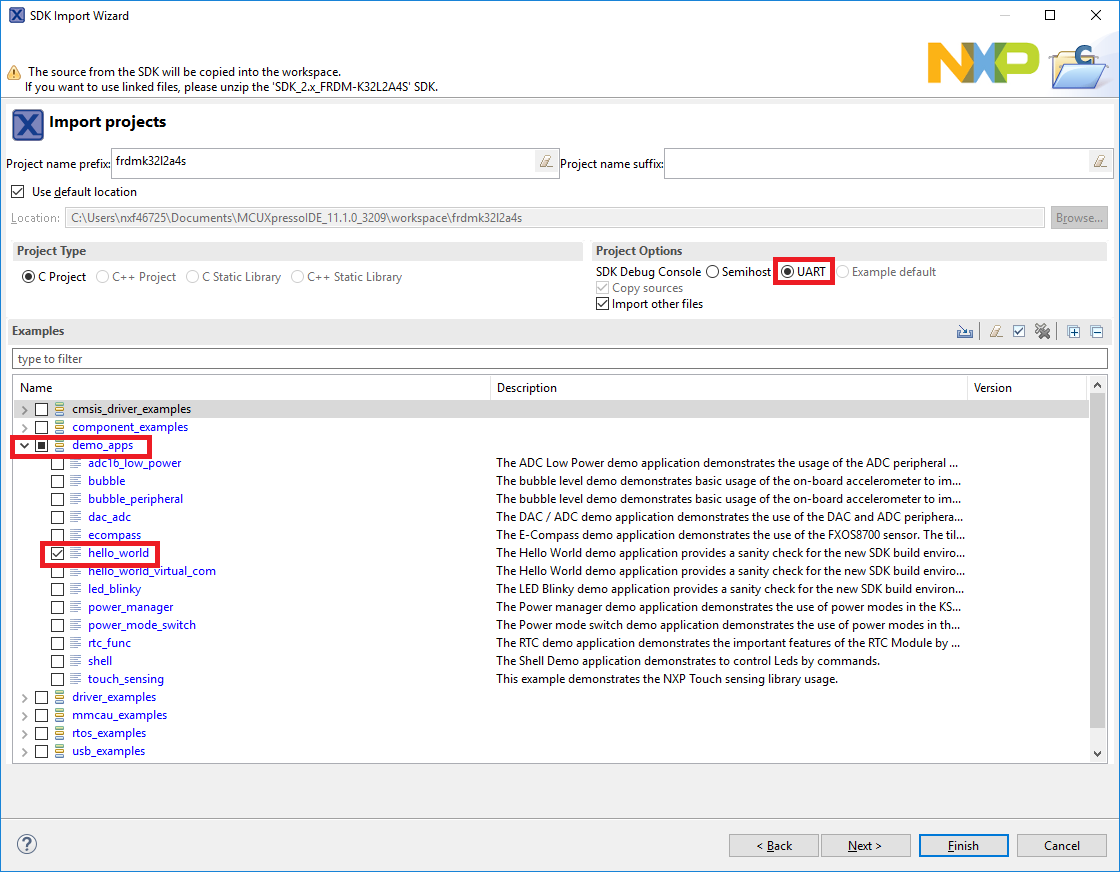Tick the led_blinky example checkbox

point(58,589)
